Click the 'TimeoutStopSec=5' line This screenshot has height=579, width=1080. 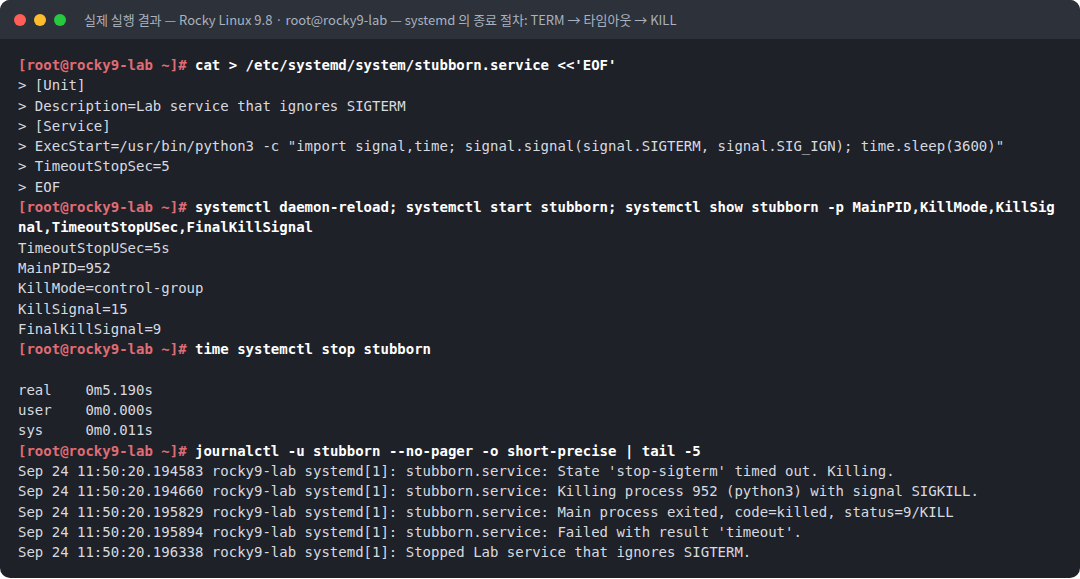pyautogui.click(x=94, y=167)
